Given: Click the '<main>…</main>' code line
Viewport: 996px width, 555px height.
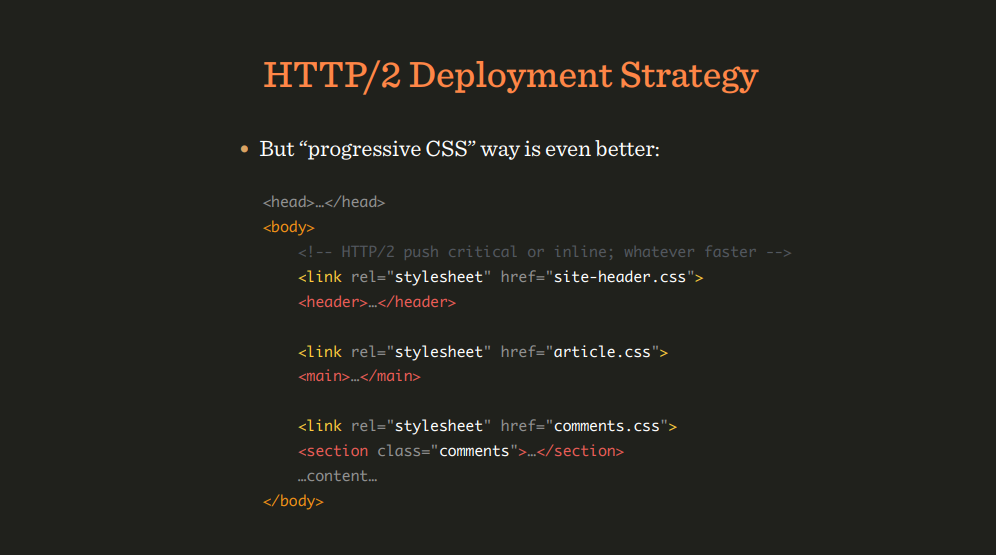Looking at the screenshot, I should (x=360, y=376).
